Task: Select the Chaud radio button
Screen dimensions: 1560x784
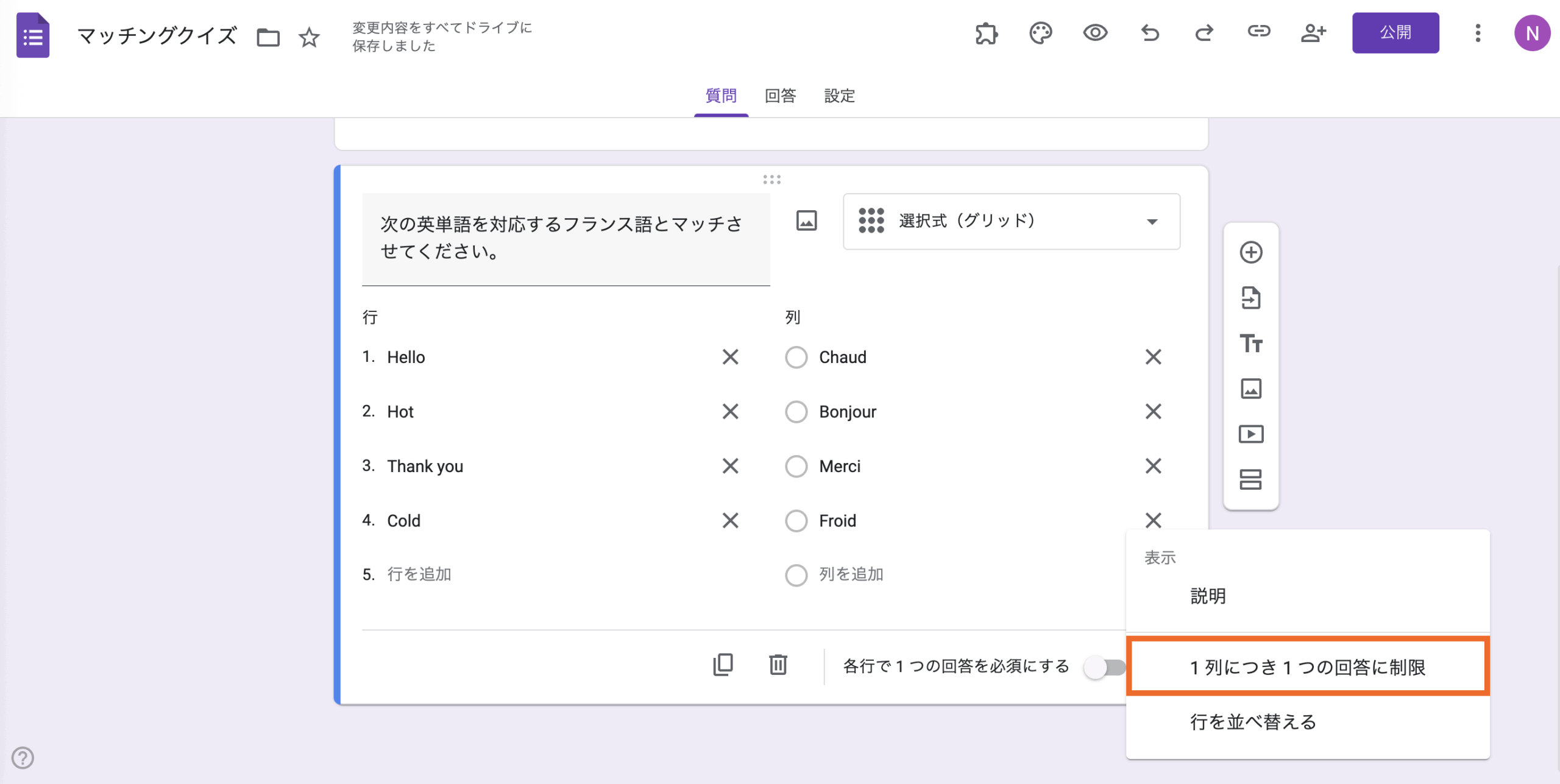Action: coord(796,358)
